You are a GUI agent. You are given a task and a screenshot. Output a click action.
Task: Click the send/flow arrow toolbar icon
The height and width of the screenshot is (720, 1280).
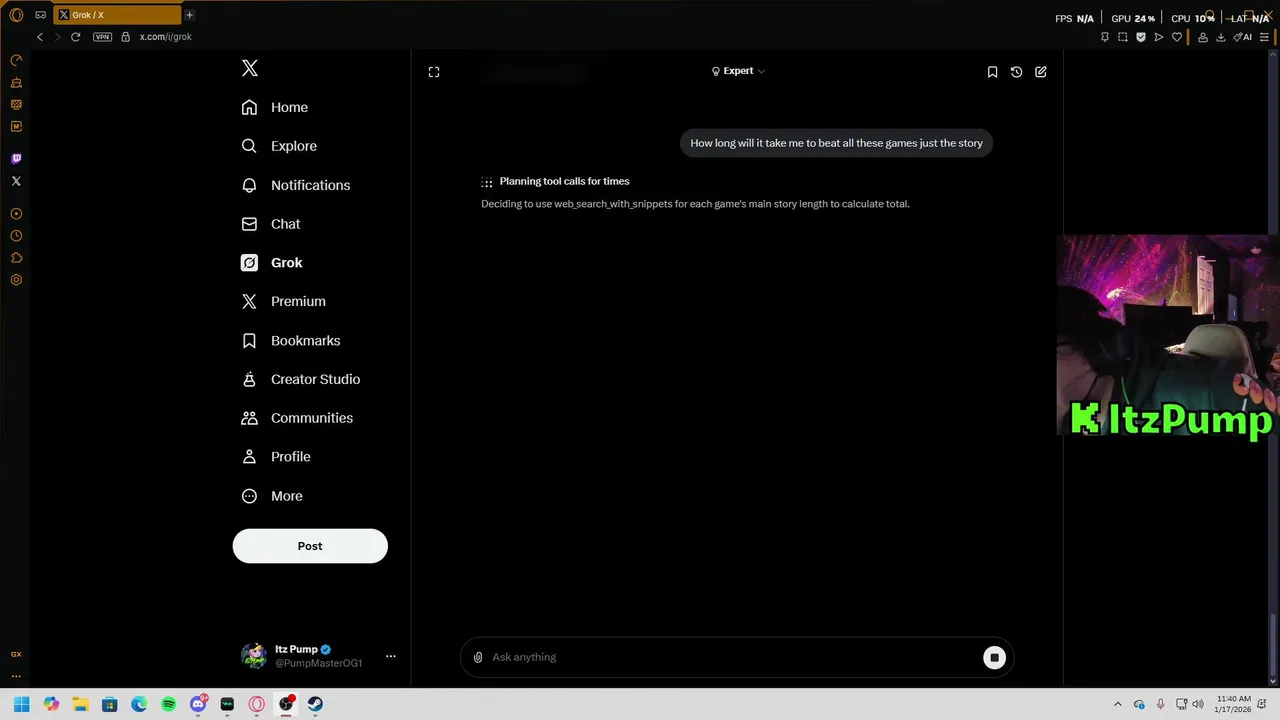point(1158,37)
